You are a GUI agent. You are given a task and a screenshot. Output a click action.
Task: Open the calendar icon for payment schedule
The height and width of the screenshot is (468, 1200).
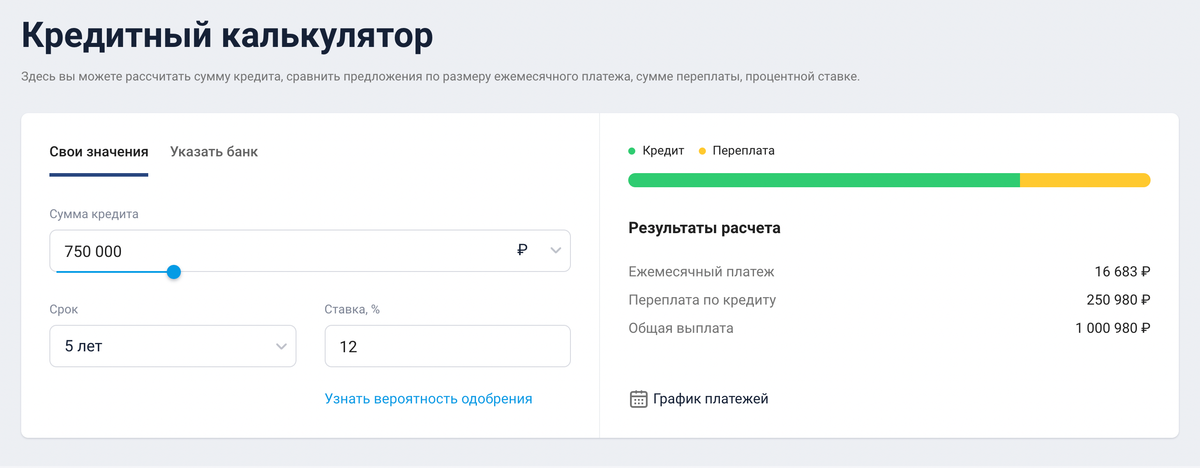coord(638,399)
